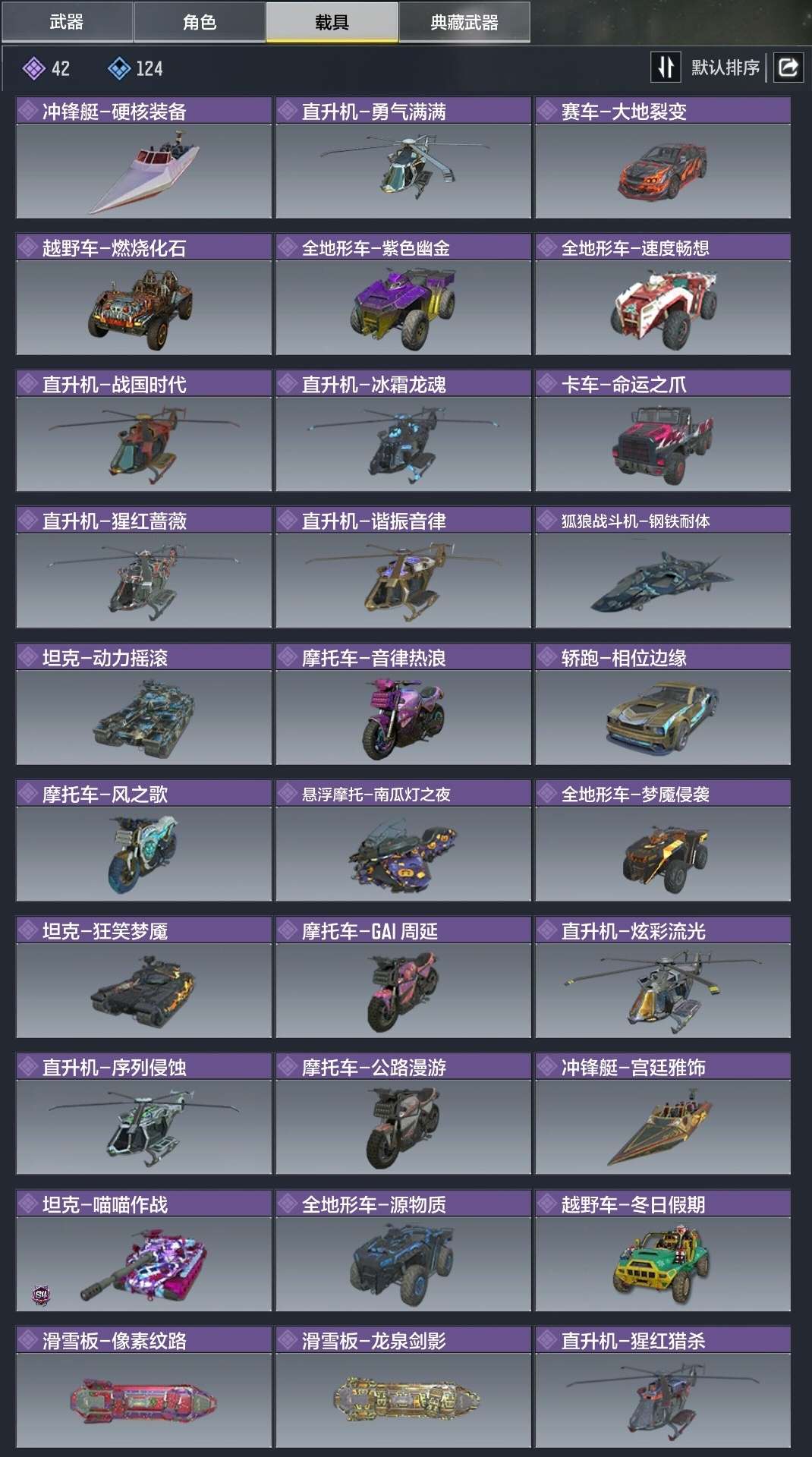Click diamond icon beside 赛车-大地裂变 title

click(547, 112)
